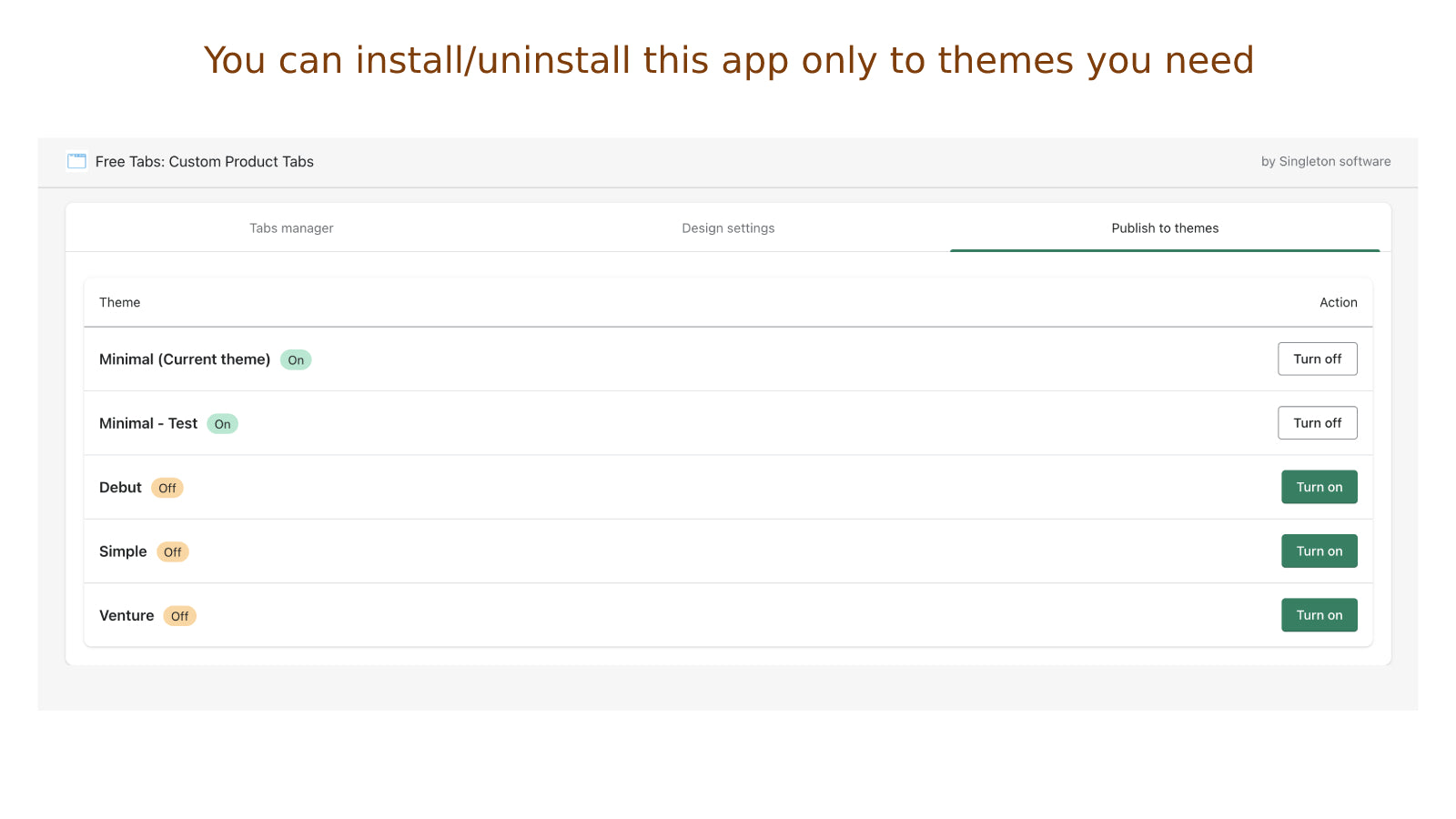Screen dimensions: 1456x819
Task: Turn off the Minimal - Test theme
Action: (x=1318, y=422)
